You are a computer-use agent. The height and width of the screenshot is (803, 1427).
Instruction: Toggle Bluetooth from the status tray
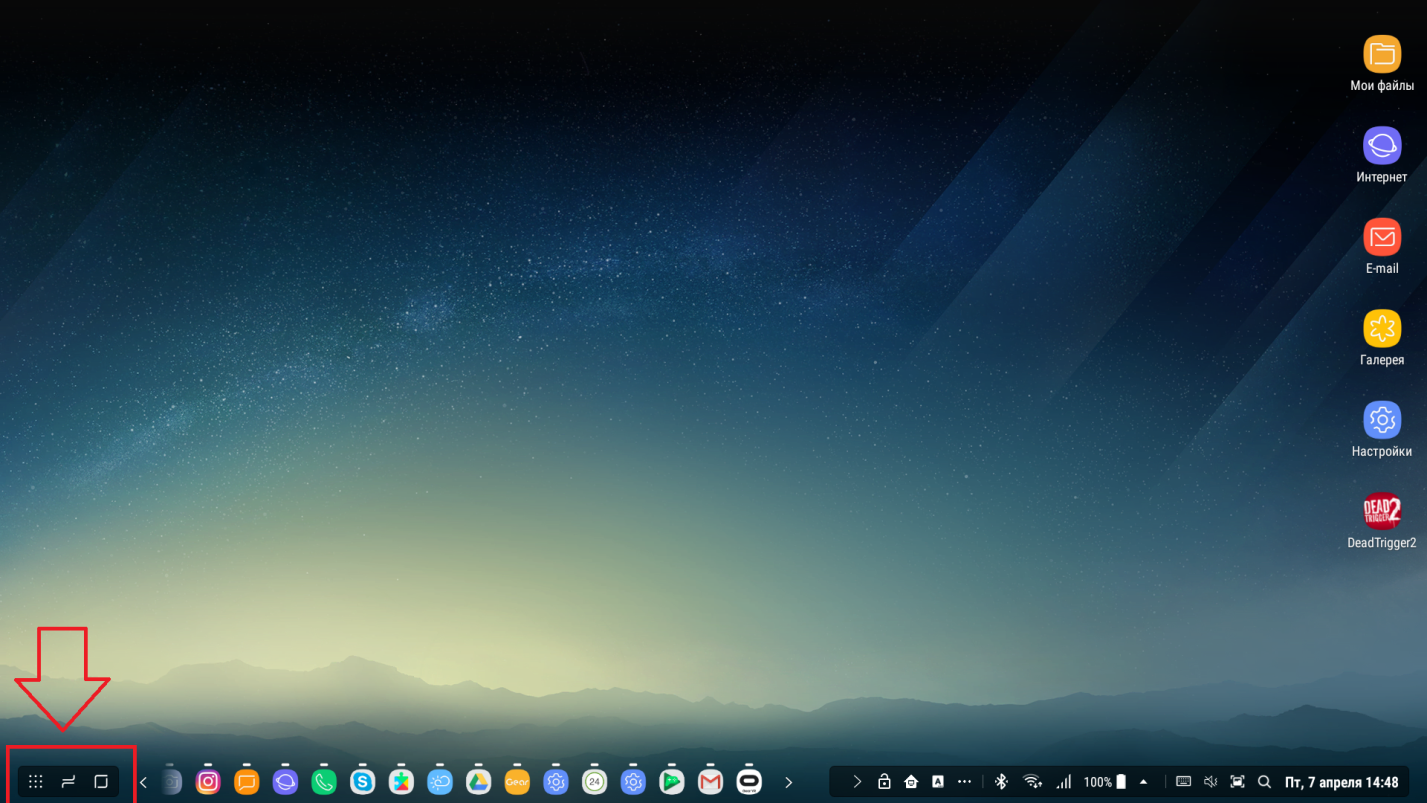1001,782
